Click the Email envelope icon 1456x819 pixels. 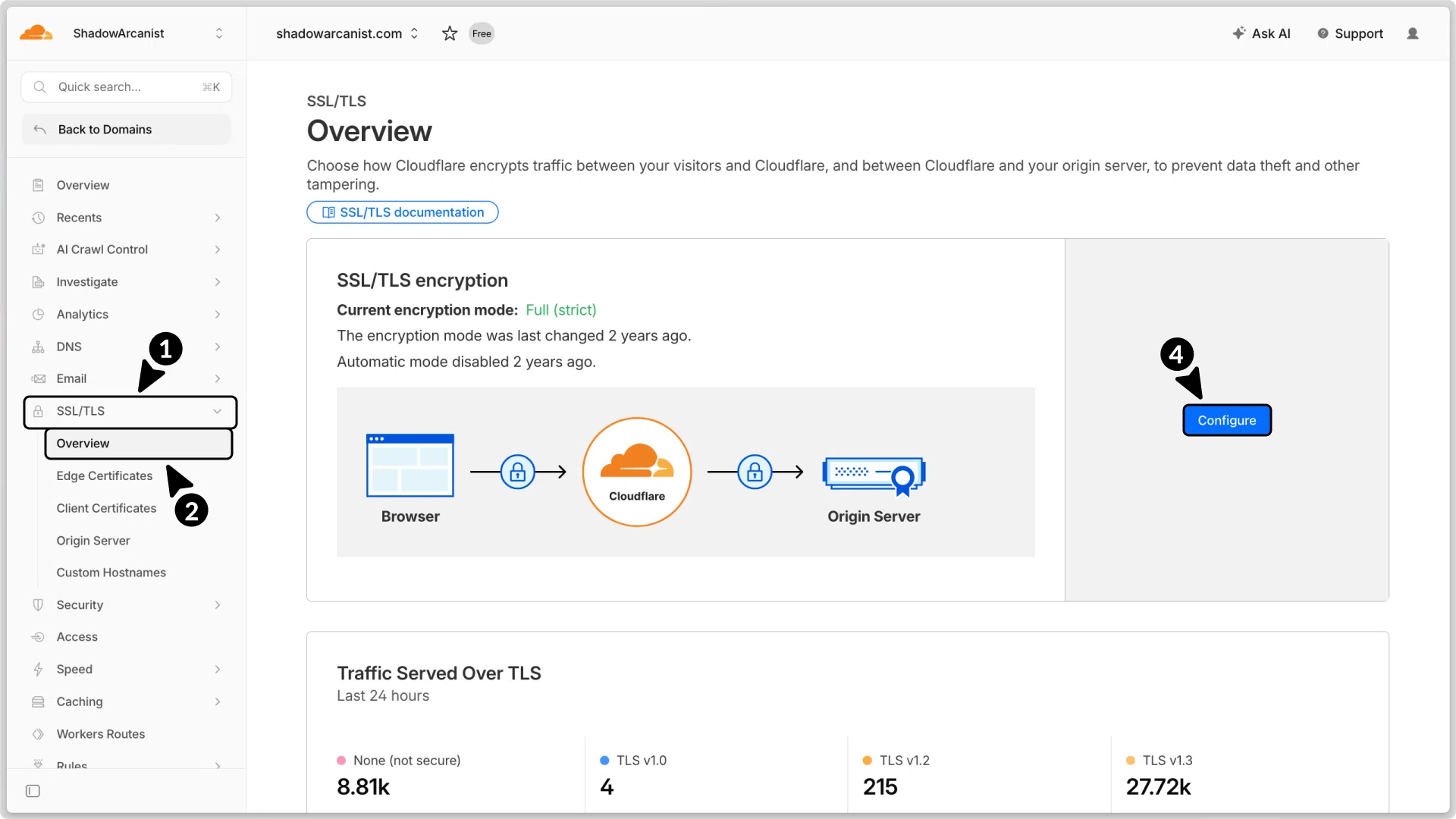38,378
